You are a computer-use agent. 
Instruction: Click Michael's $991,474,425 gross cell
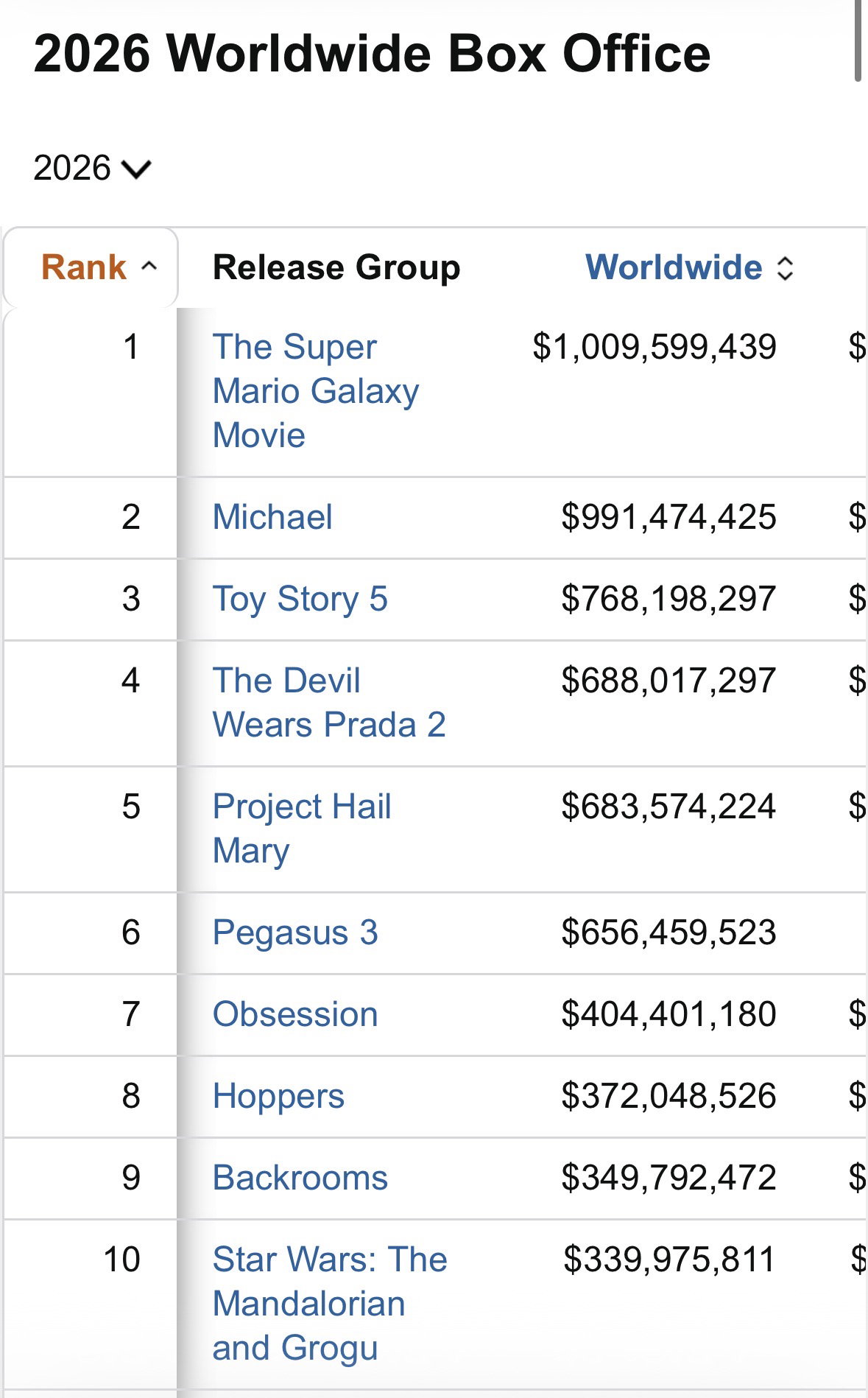tap(668, 517)
